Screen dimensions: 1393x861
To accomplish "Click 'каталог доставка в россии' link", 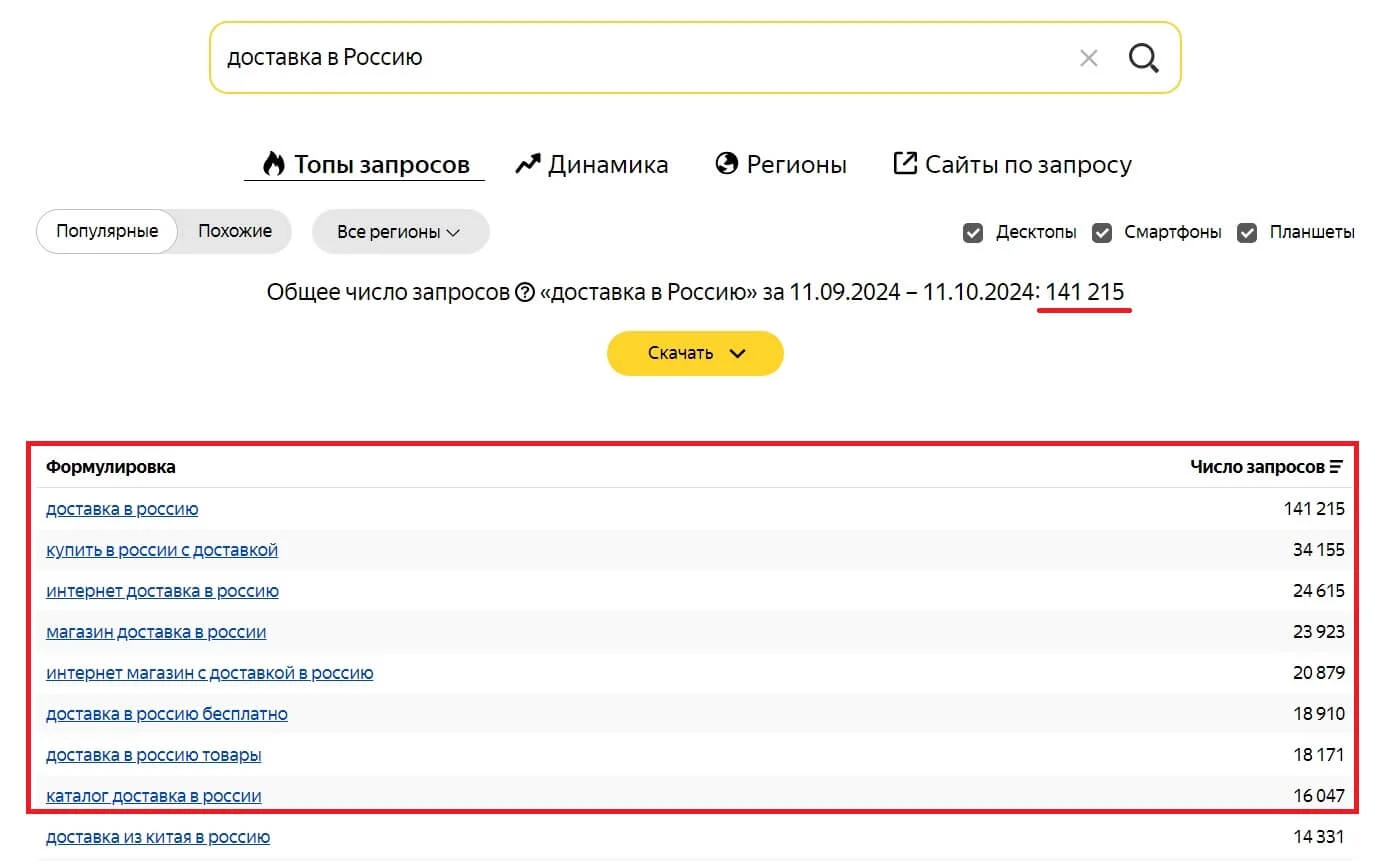I will click(x=154, y=796).
